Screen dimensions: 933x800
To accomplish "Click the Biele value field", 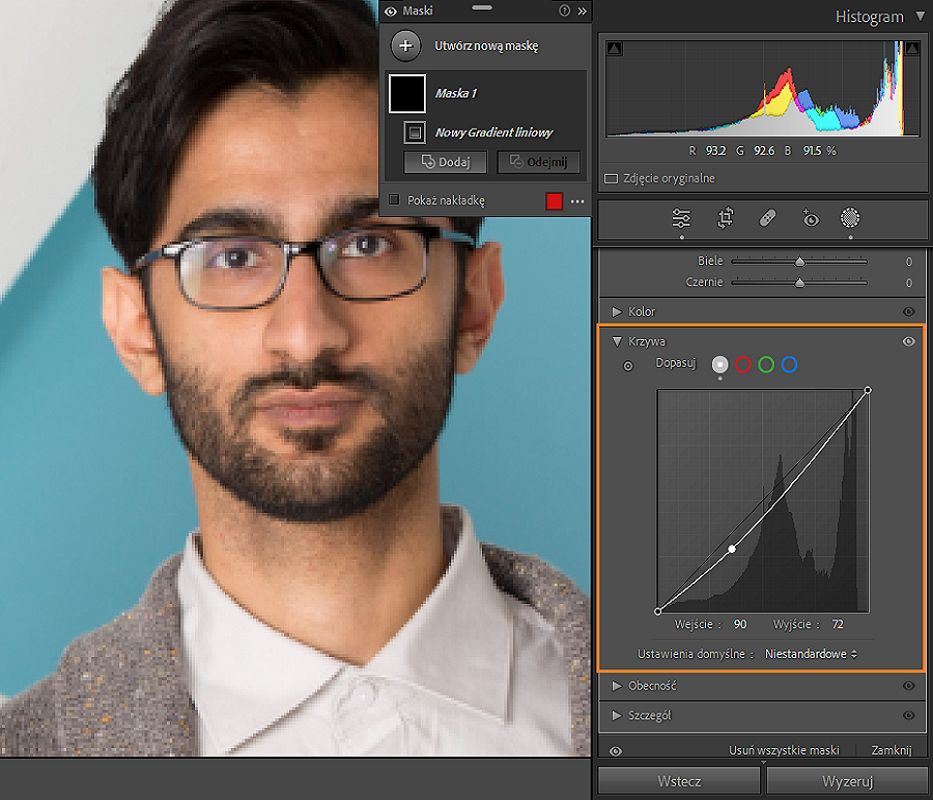I will tap(909, 261).
